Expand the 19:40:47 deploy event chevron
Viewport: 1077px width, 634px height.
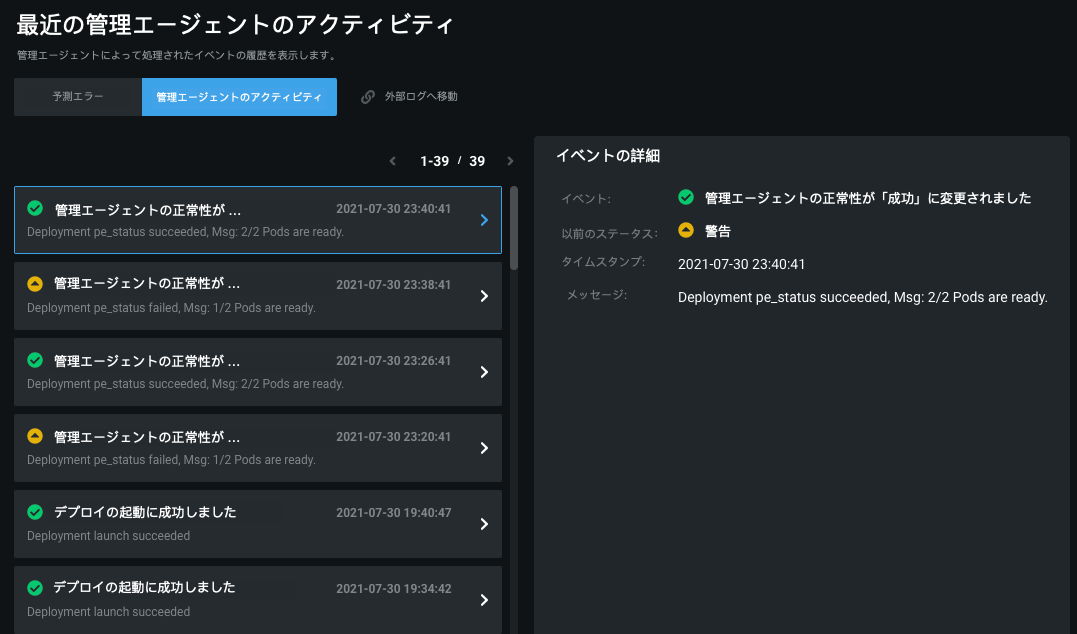[484, 524]
